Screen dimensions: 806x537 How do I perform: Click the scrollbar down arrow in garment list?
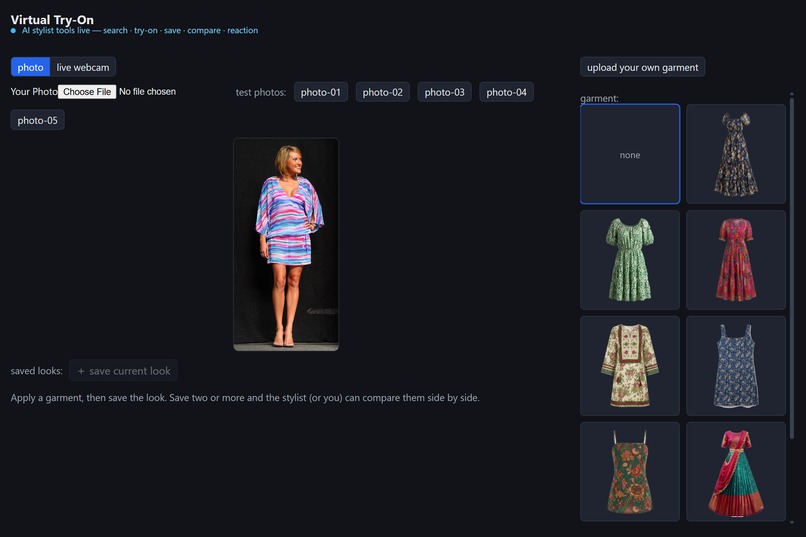pos(792,523)
